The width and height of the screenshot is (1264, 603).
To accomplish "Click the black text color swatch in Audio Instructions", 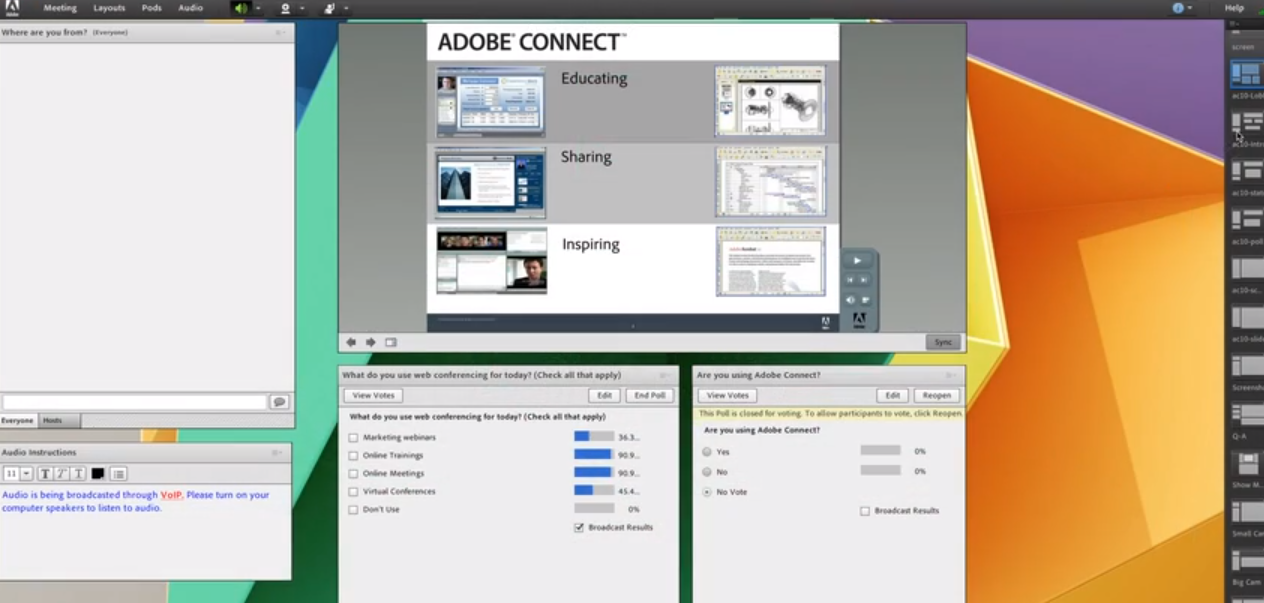I will [x=96, y=473].
